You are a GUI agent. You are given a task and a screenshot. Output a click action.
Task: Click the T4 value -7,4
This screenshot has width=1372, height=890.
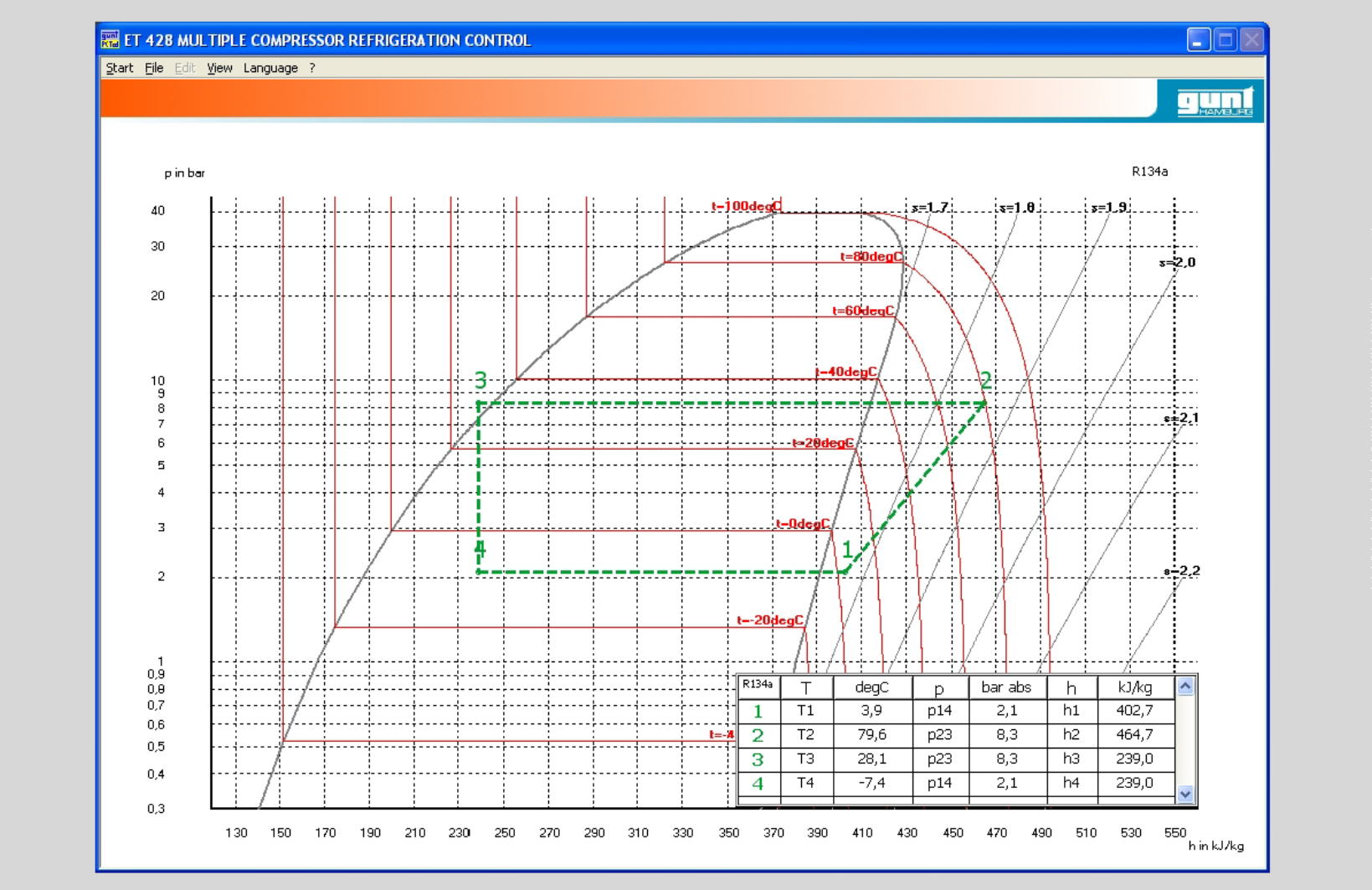(x=871, y=784)
